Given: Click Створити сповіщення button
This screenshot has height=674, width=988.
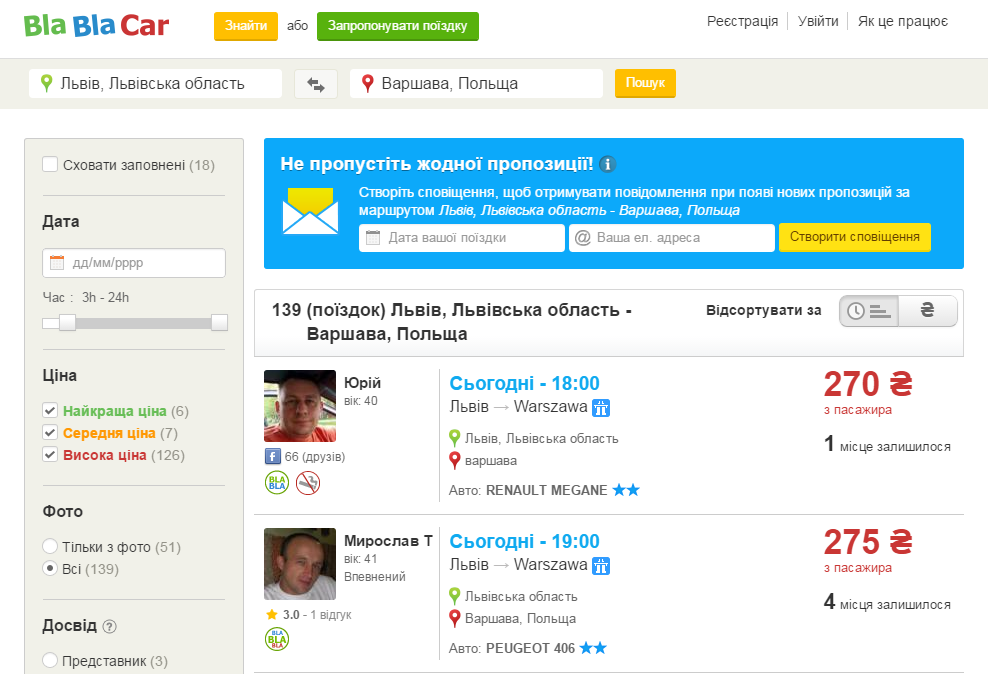Looking at the screenshot, I should point(854,237).
